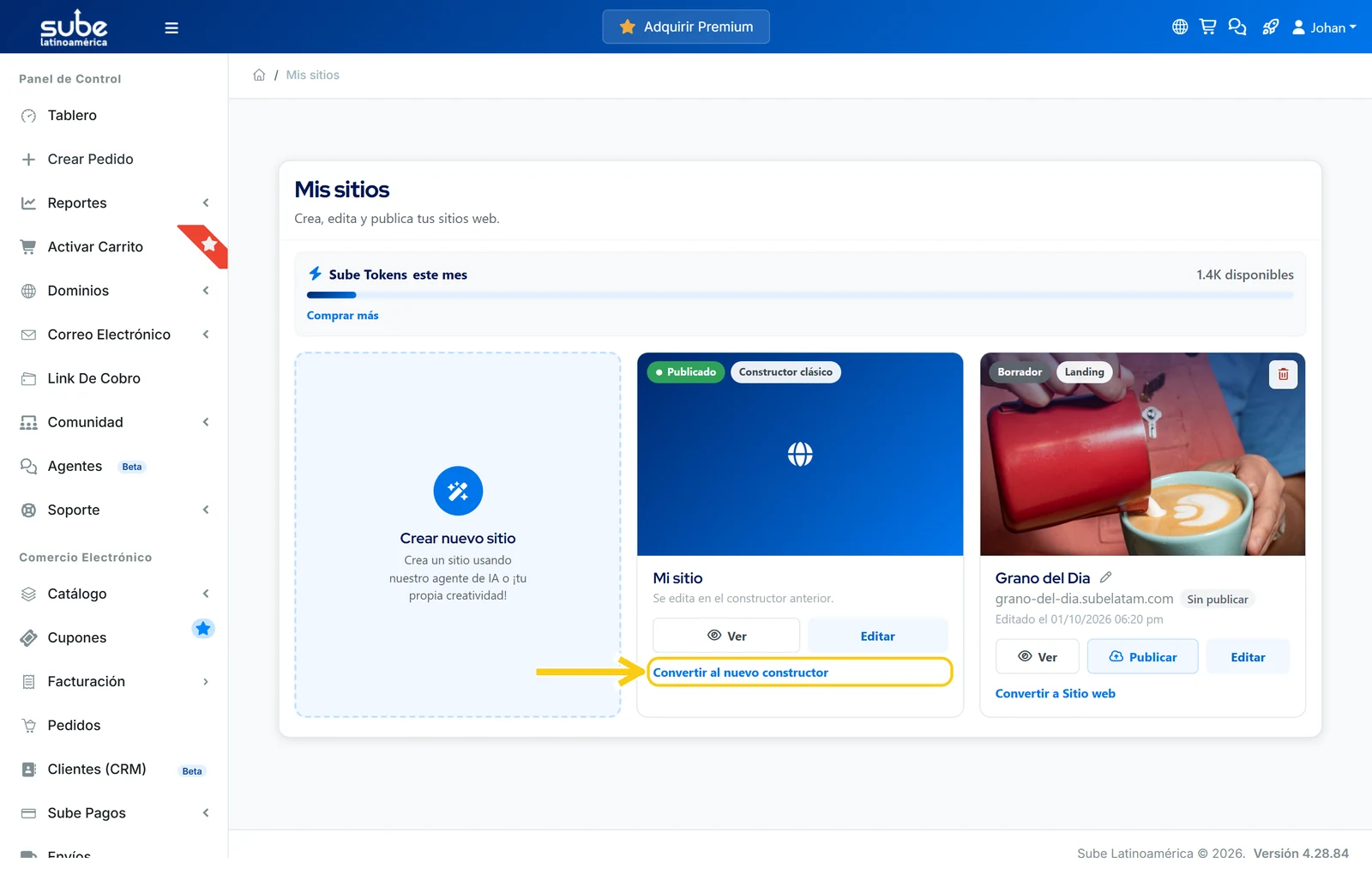The height and width of the screenshot is (875, 1372).
Task: Click the magic wand create site icon
Action: (458, 491)
